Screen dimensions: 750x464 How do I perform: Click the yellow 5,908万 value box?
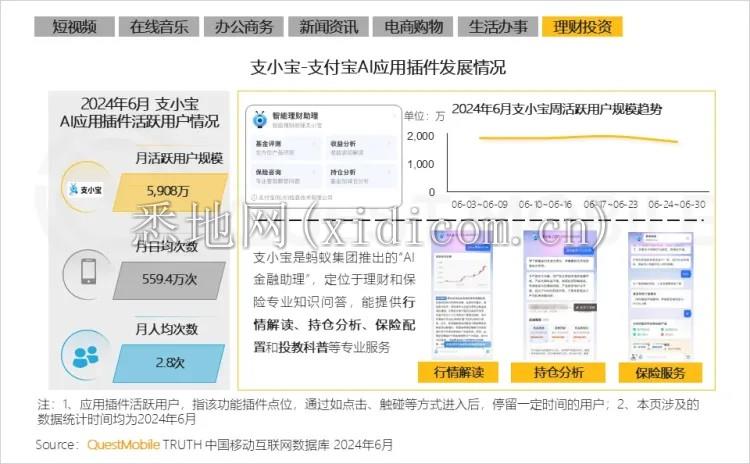pos(169,192)
